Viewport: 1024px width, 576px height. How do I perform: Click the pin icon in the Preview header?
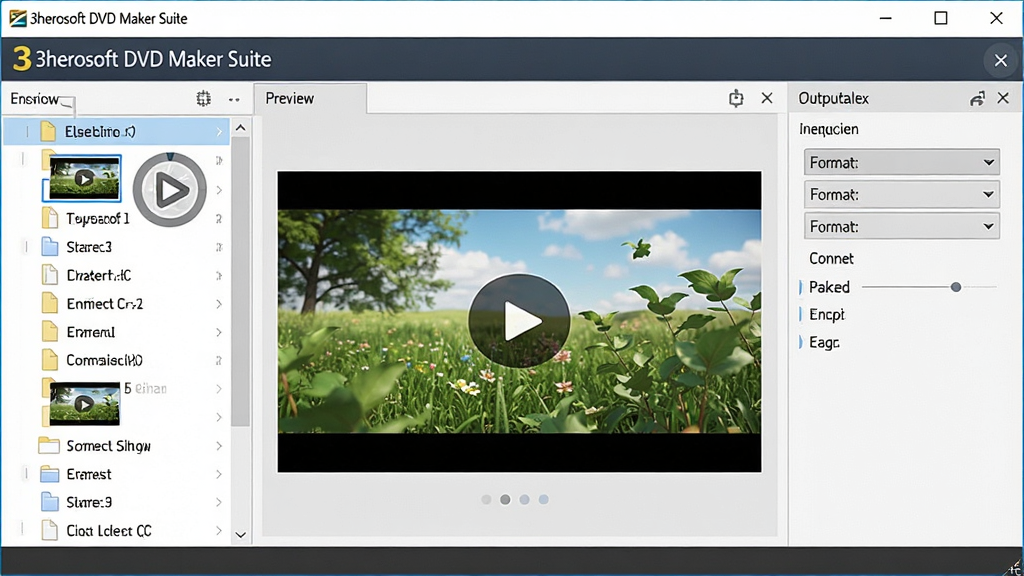(x=736, y=98)
